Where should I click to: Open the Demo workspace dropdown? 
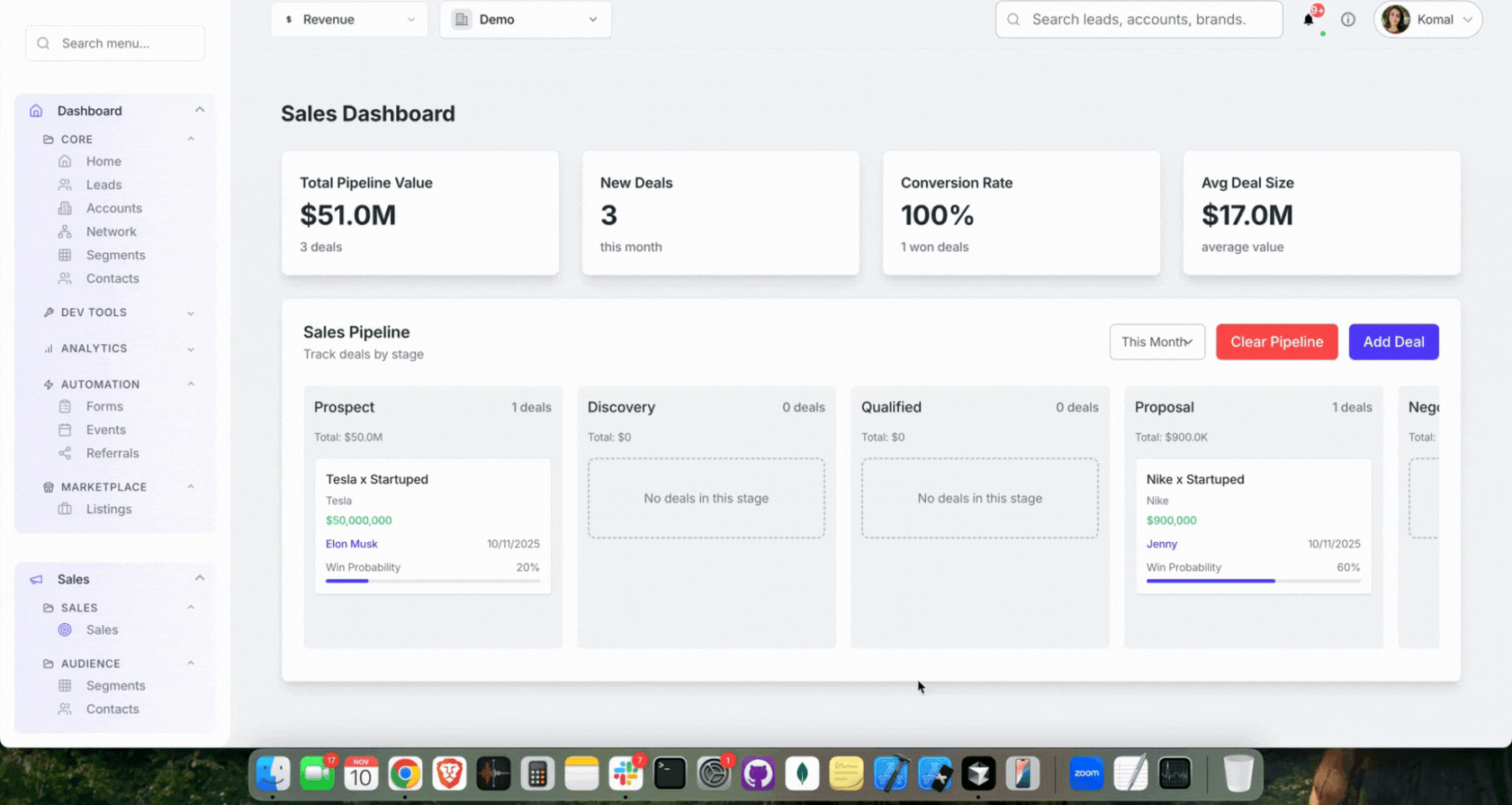[526, 19]
